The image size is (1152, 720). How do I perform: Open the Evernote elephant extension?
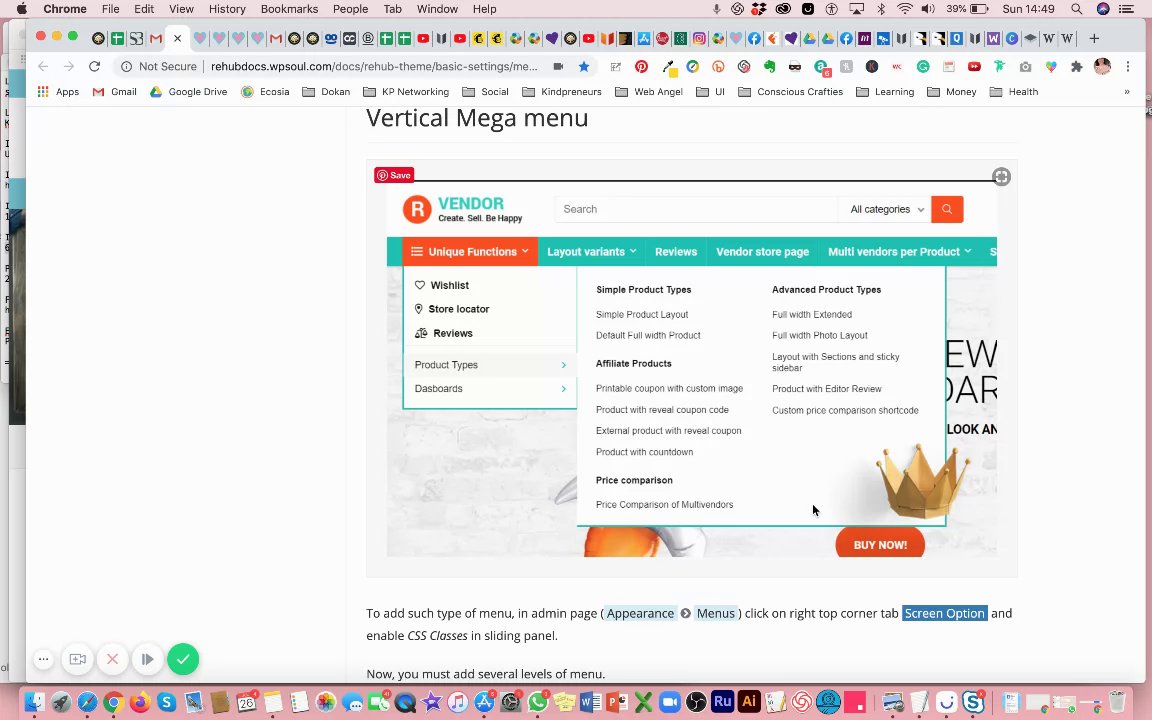click(769, 67)
